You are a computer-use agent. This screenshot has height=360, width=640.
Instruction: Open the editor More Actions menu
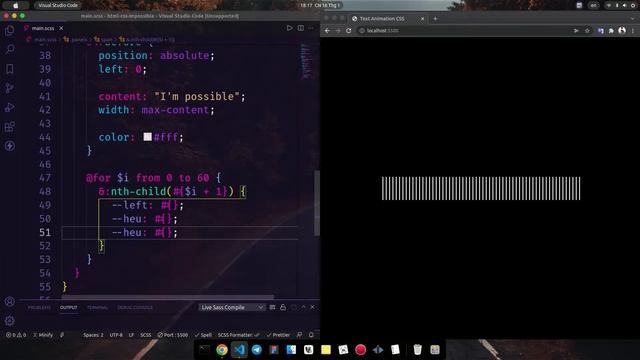tap(311, 28)
